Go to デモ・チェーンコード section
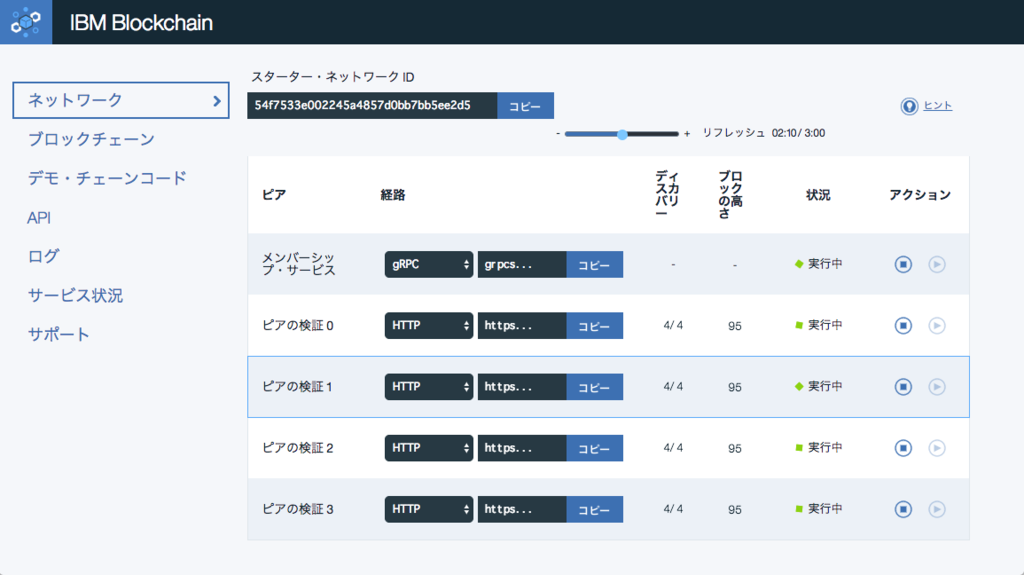Screen dimensions: 1024x575 pos(107,178)
